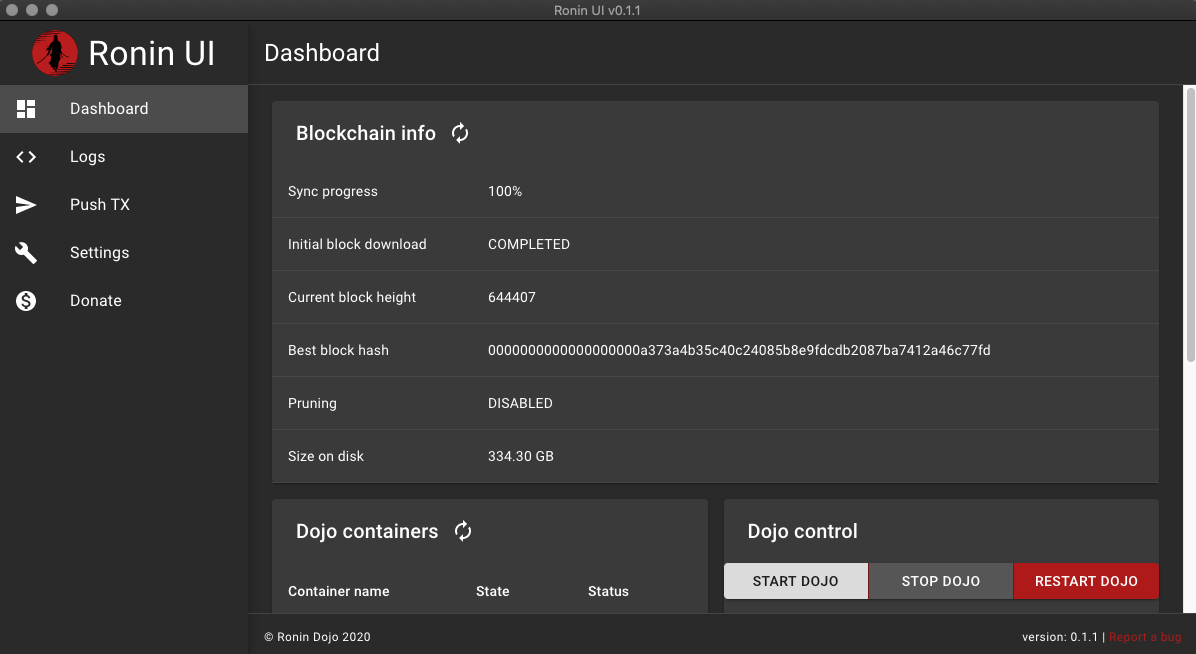Select the best block hash value
1196x654 pixels.
coord(739,350)
